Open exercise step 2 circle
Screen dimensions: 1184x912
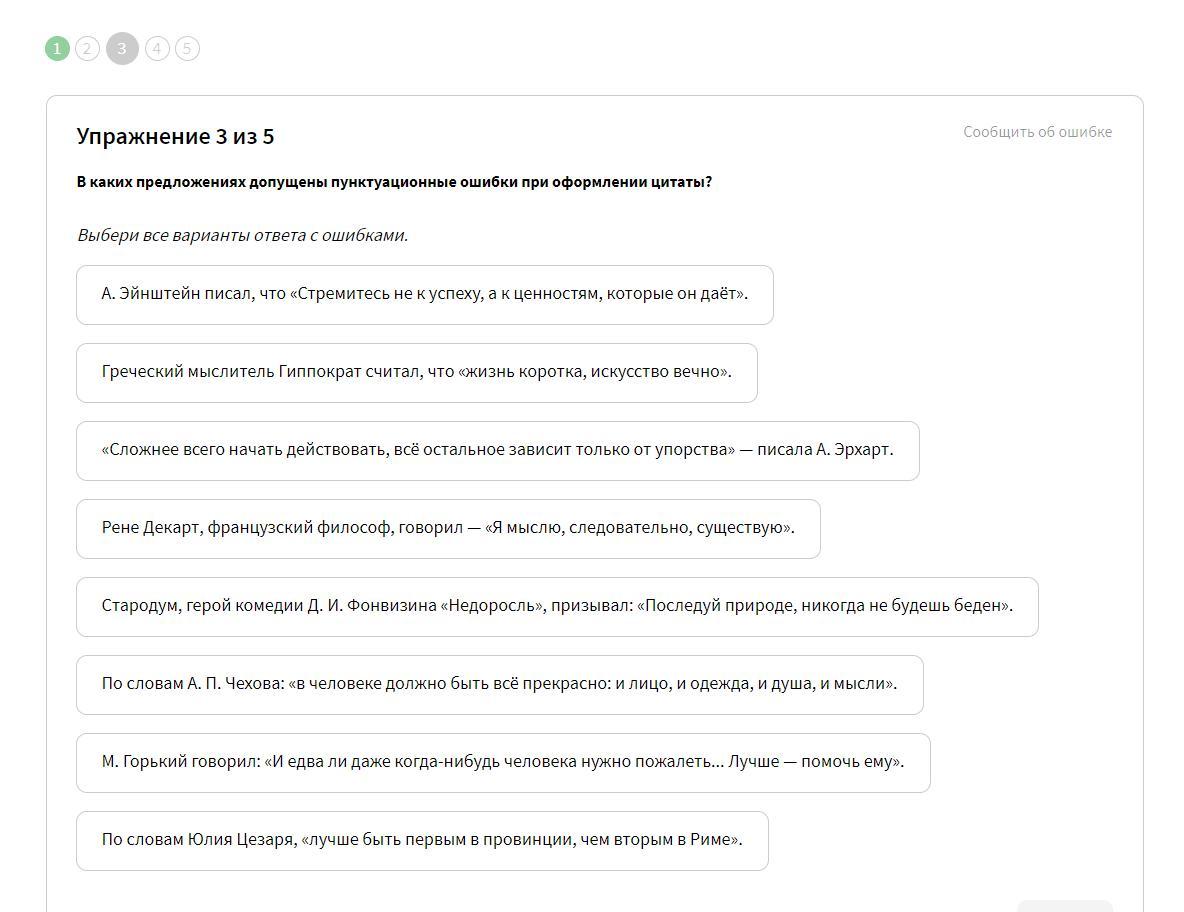point(87,48)
